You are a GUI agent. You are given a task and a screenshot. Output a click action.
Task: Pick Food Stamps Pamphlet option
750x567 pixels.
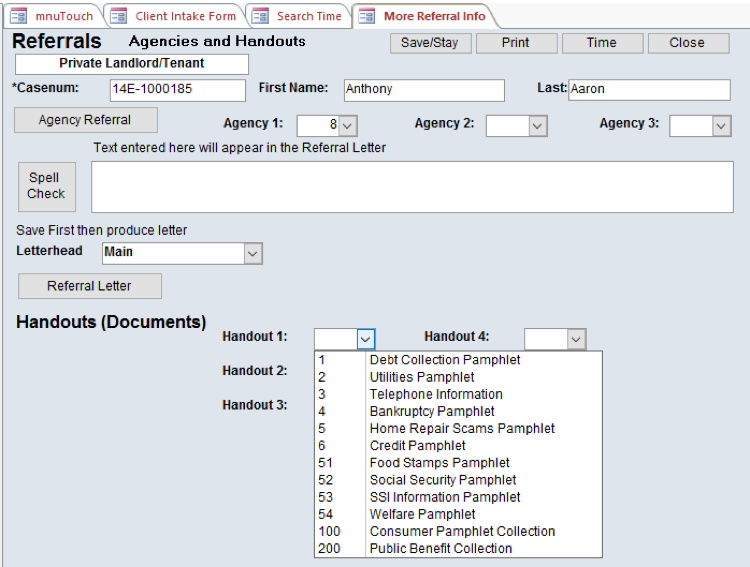439,463
